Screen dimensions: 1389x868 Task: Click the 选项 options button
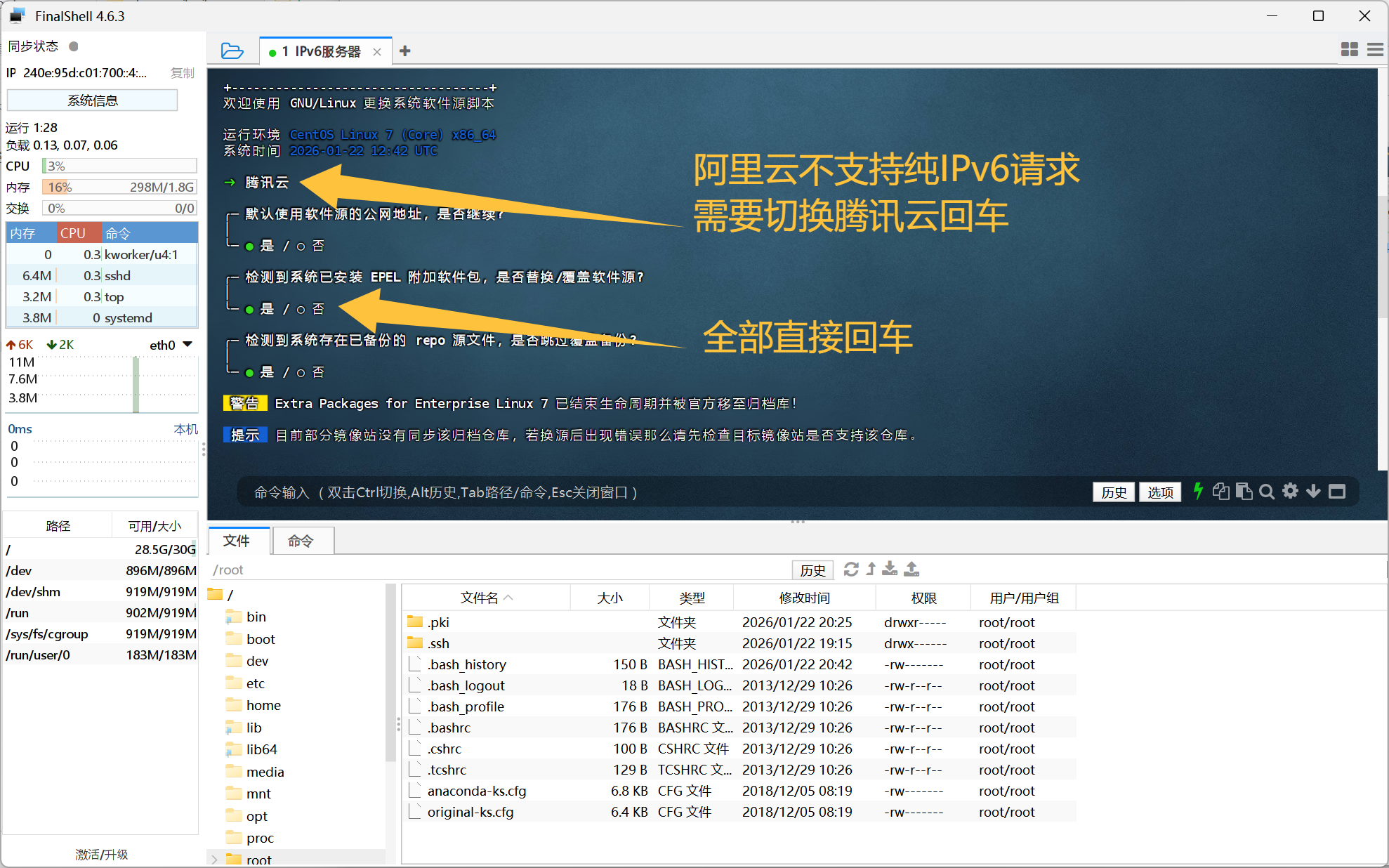[1159, 492]
